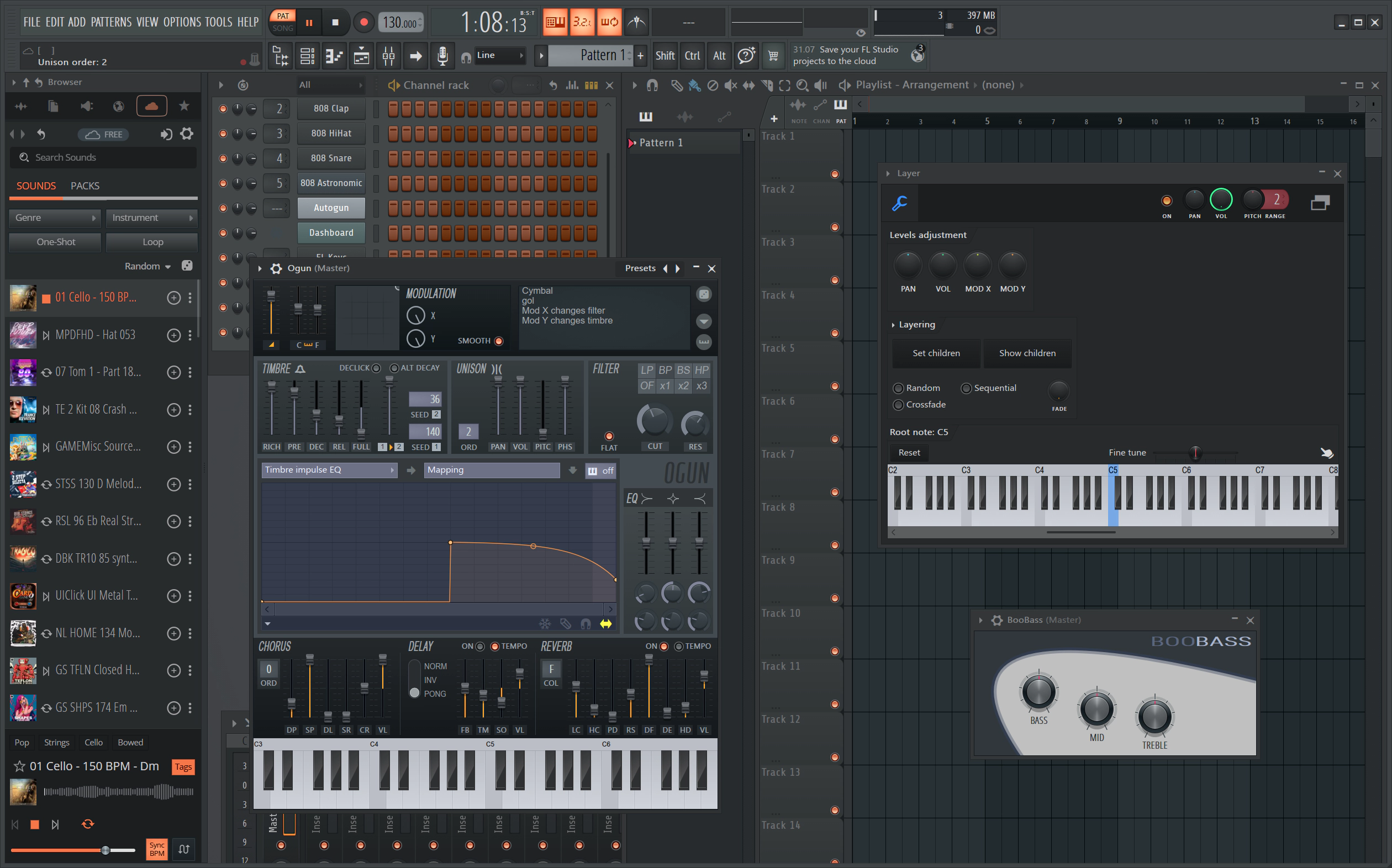1392x868 pixels.
Task: Toggle the Ogun DELAY ON switch
Action: click(480, 647)
